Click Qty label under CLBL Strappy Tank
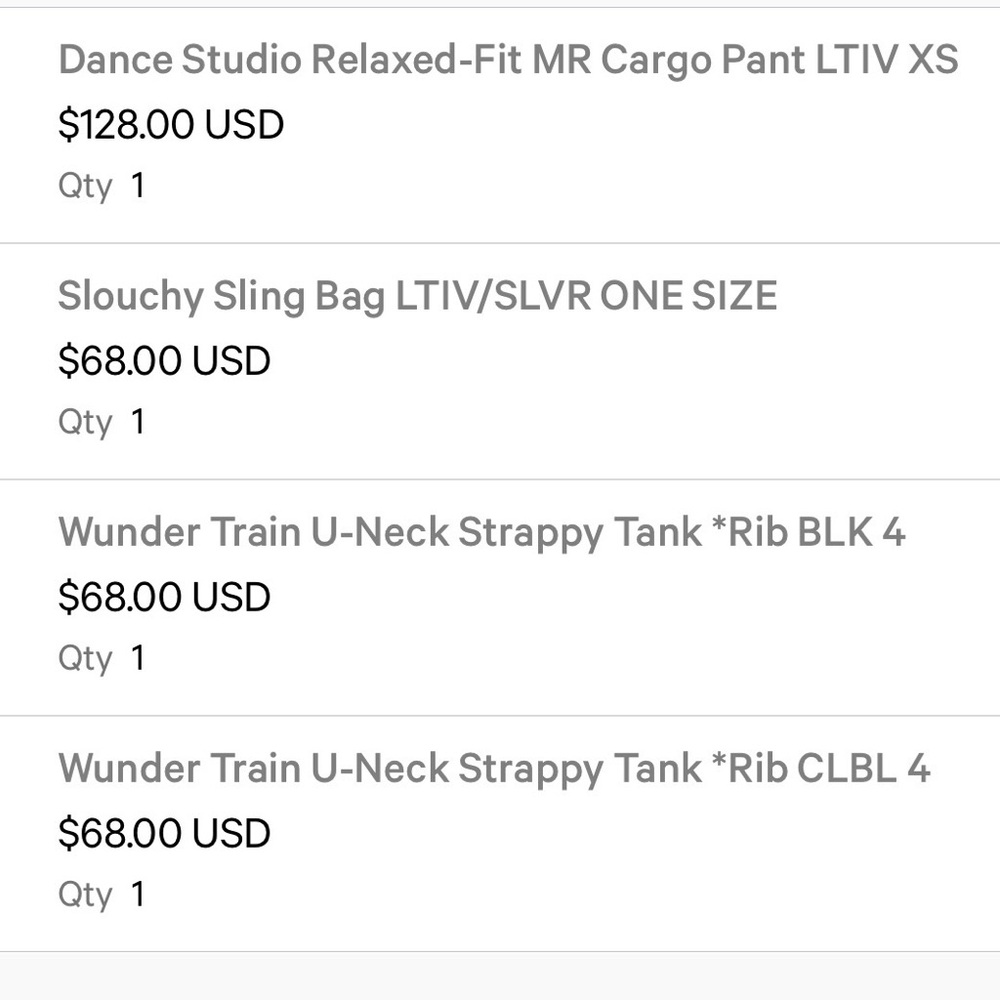This screenshot has height=1000, width=1000. [85, 895]
